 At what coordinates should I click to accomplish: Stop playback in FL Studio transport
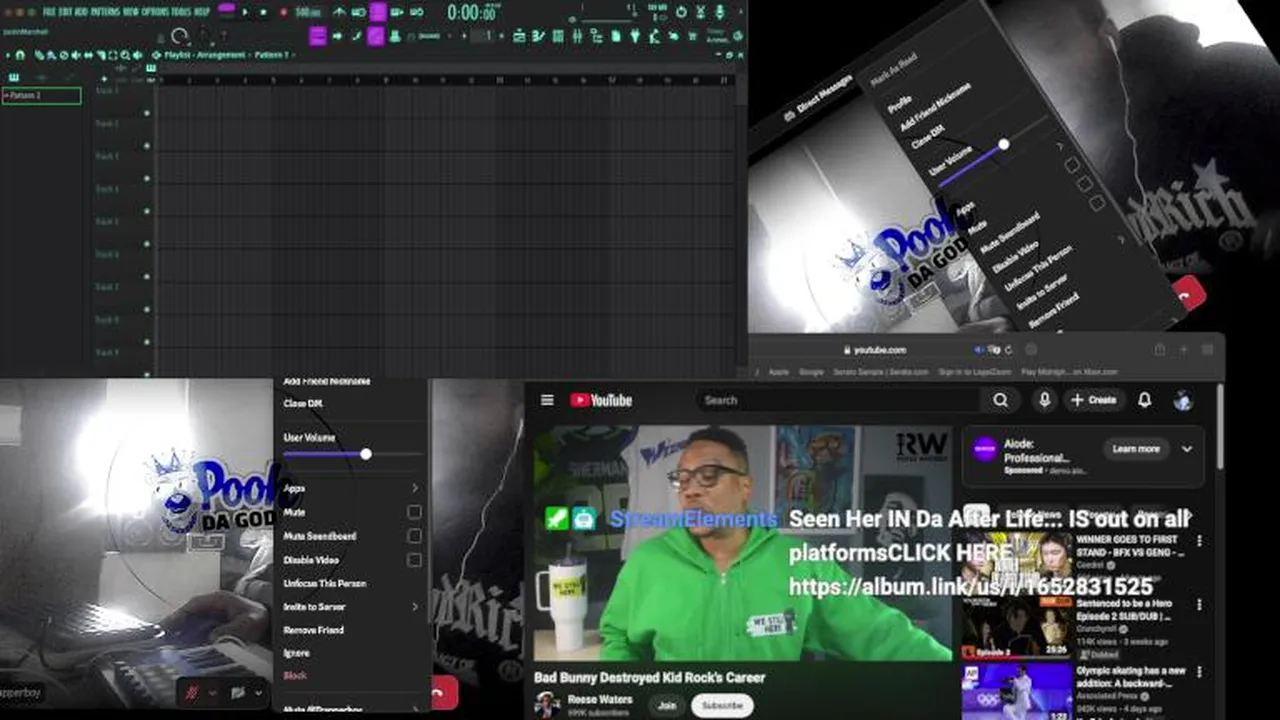tap(264, 12)
